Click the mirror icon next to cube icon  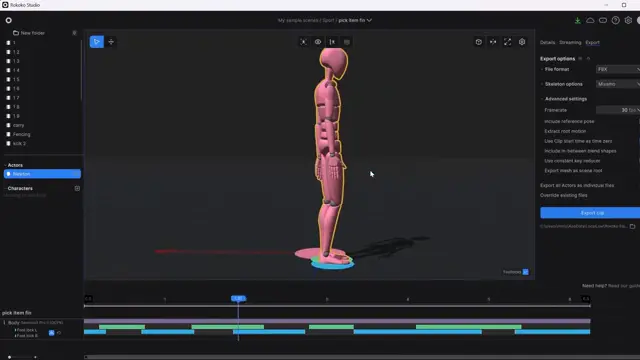pos(493,42)
